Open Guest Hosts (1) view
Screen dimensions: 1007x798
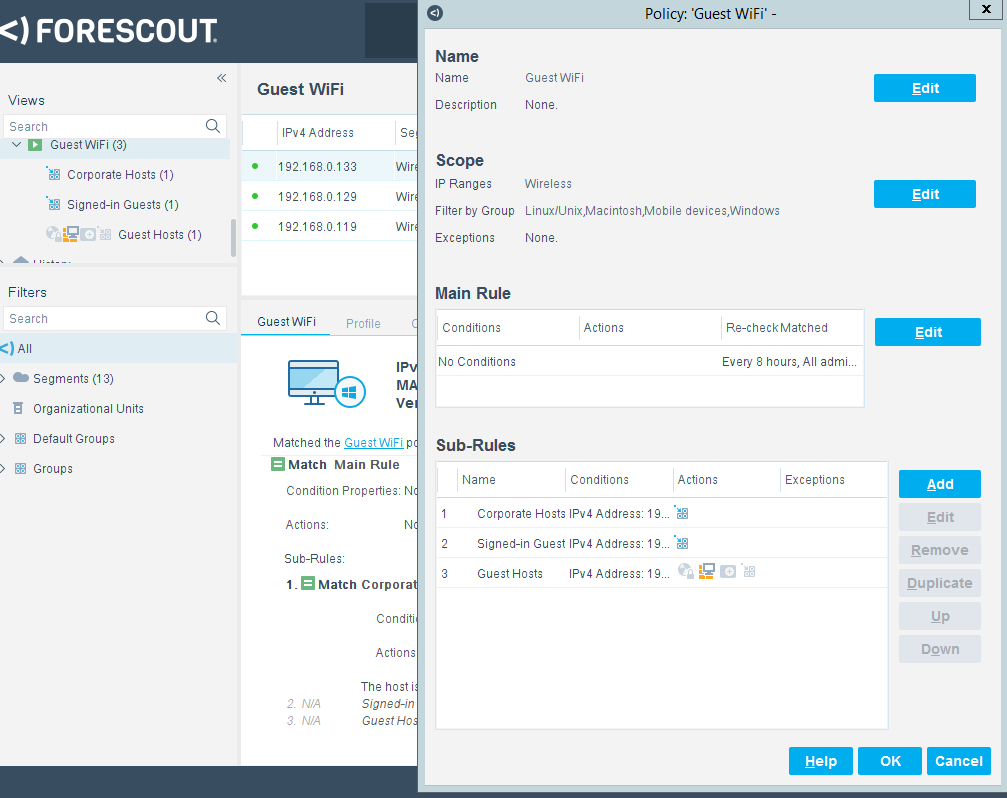click(x=160, y=235)
